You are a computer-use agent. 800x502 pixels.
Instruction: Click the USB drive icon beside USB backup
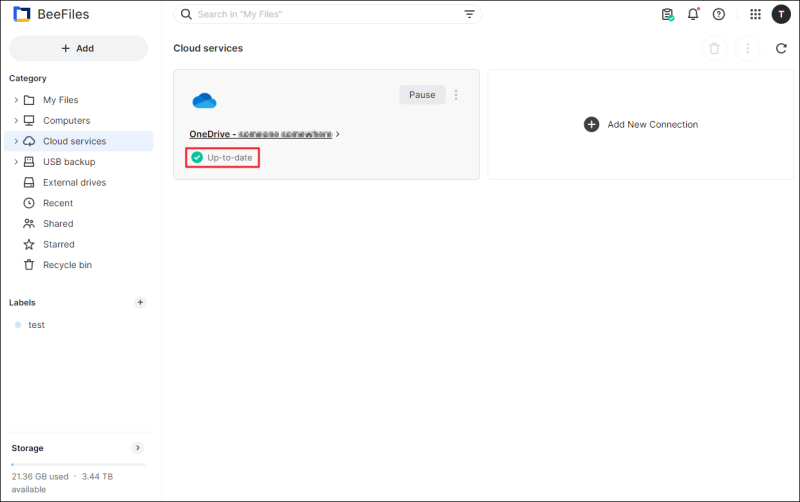point(29,162)
